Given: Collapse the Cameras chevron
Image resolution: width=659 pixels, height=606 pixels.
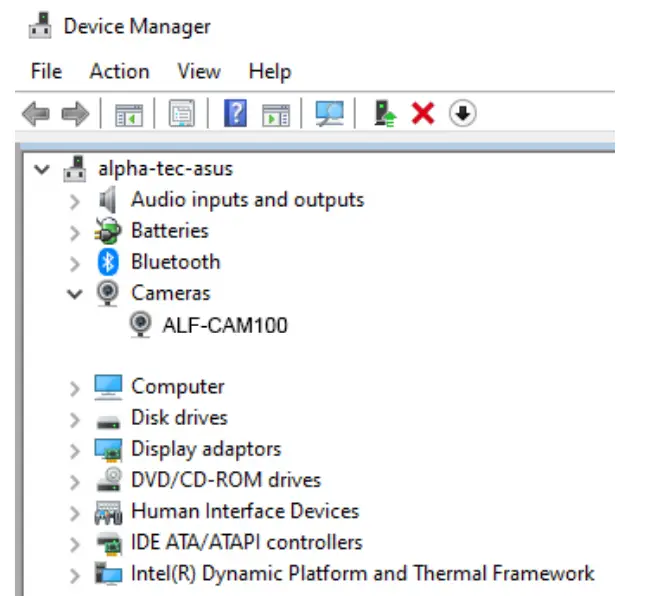Looking at the screenshot, I should click(x=75, y=294).
